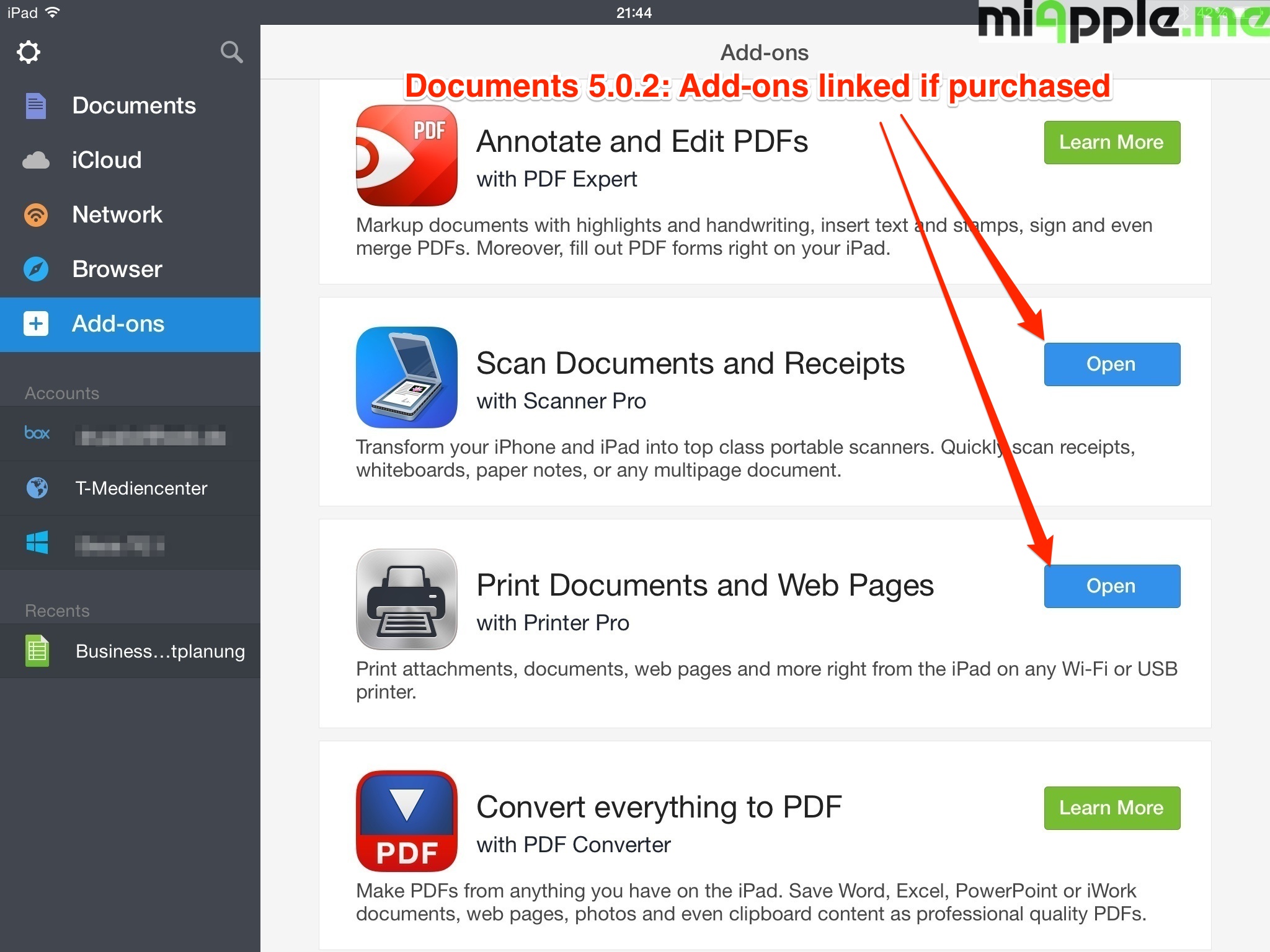Viewport: 1270px width, 952px height.
Task: Tap the Annotate and Edit PDFs title
Action: click(x=642, y=142)
